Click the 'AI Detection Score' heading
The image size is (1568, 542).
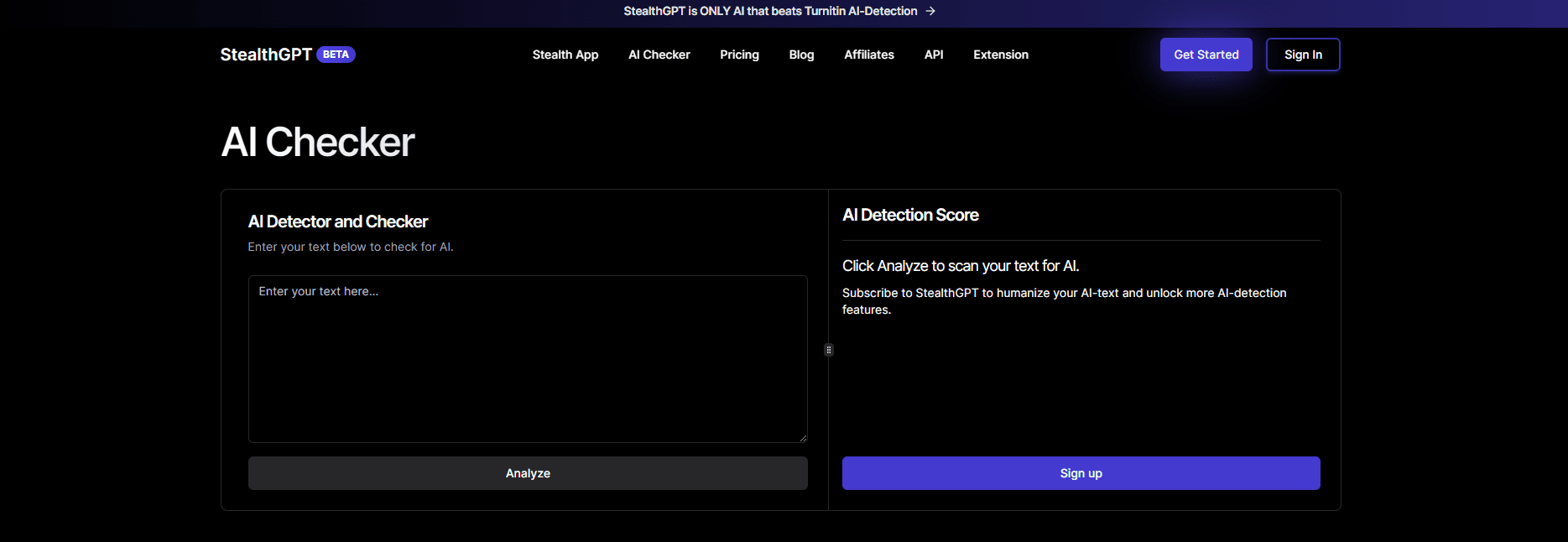pos(910,215)
